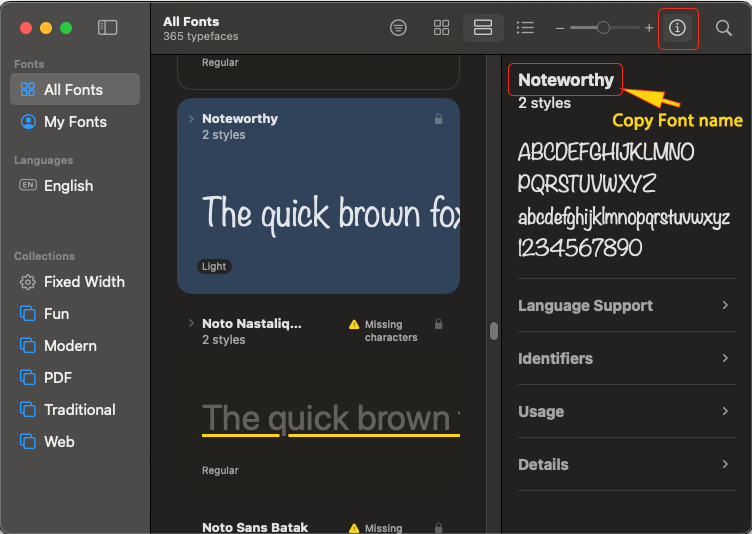Open the Fixed Width collection

75,282
